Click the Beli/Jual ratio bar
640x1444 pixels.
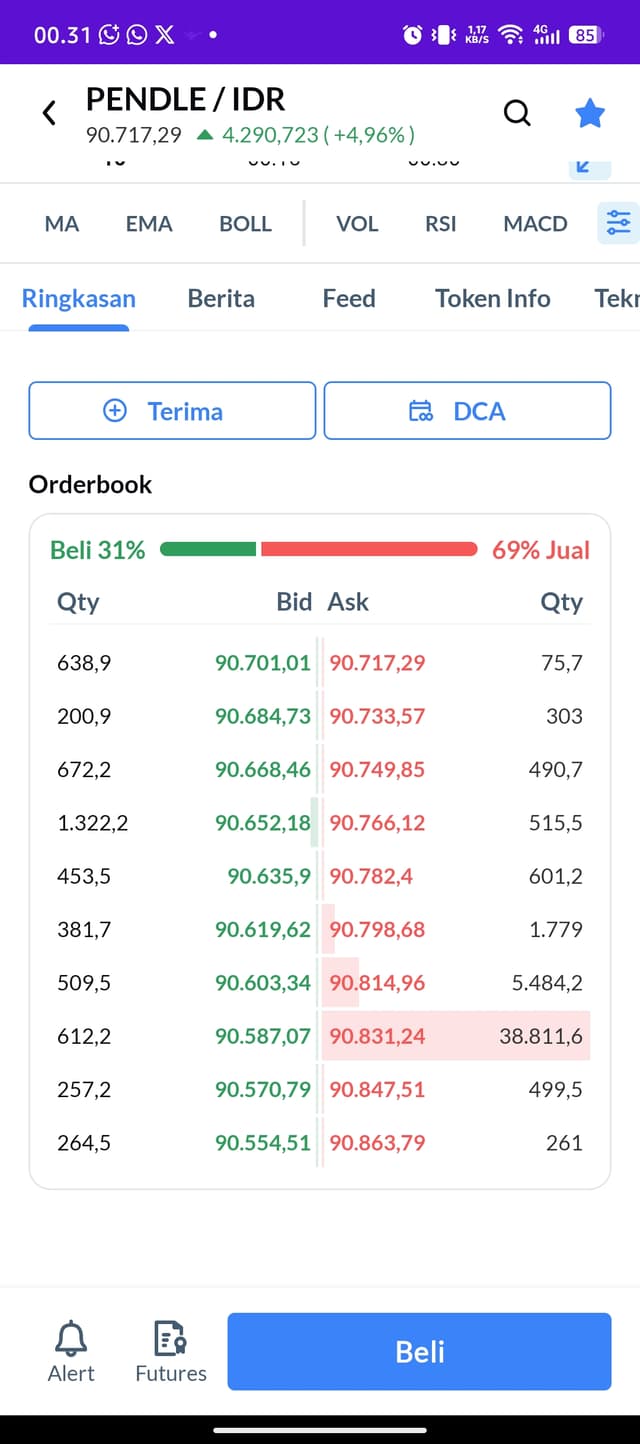(319, 549)
